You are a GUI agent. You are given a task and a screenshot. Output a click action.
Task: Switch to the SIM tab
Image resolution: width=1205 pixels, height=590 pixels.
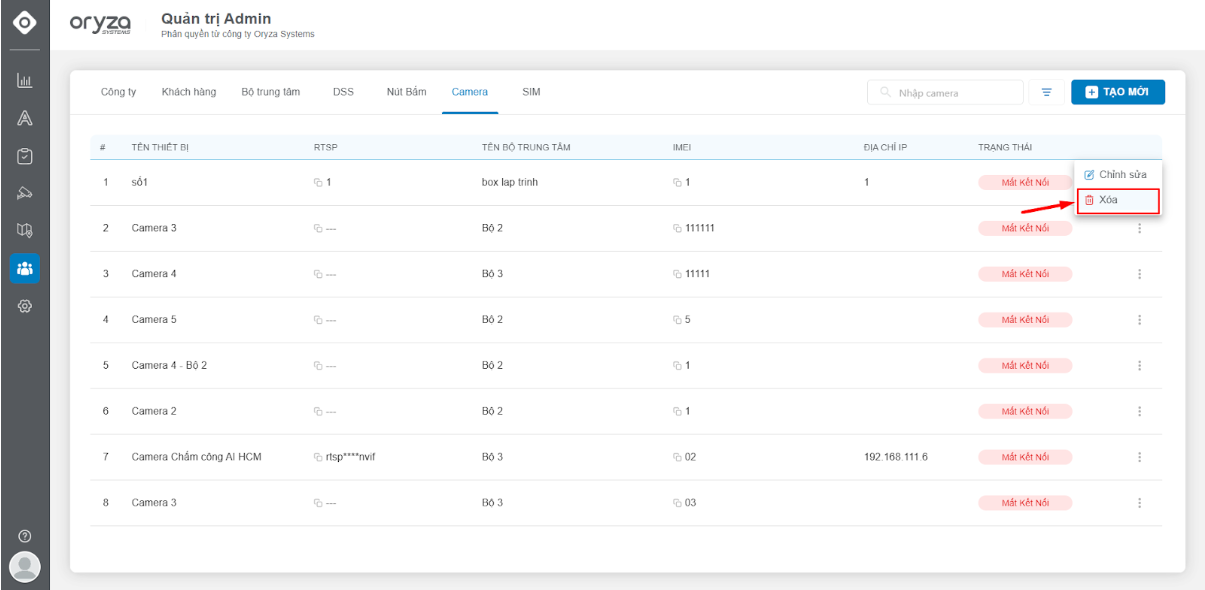coord(531,92)
